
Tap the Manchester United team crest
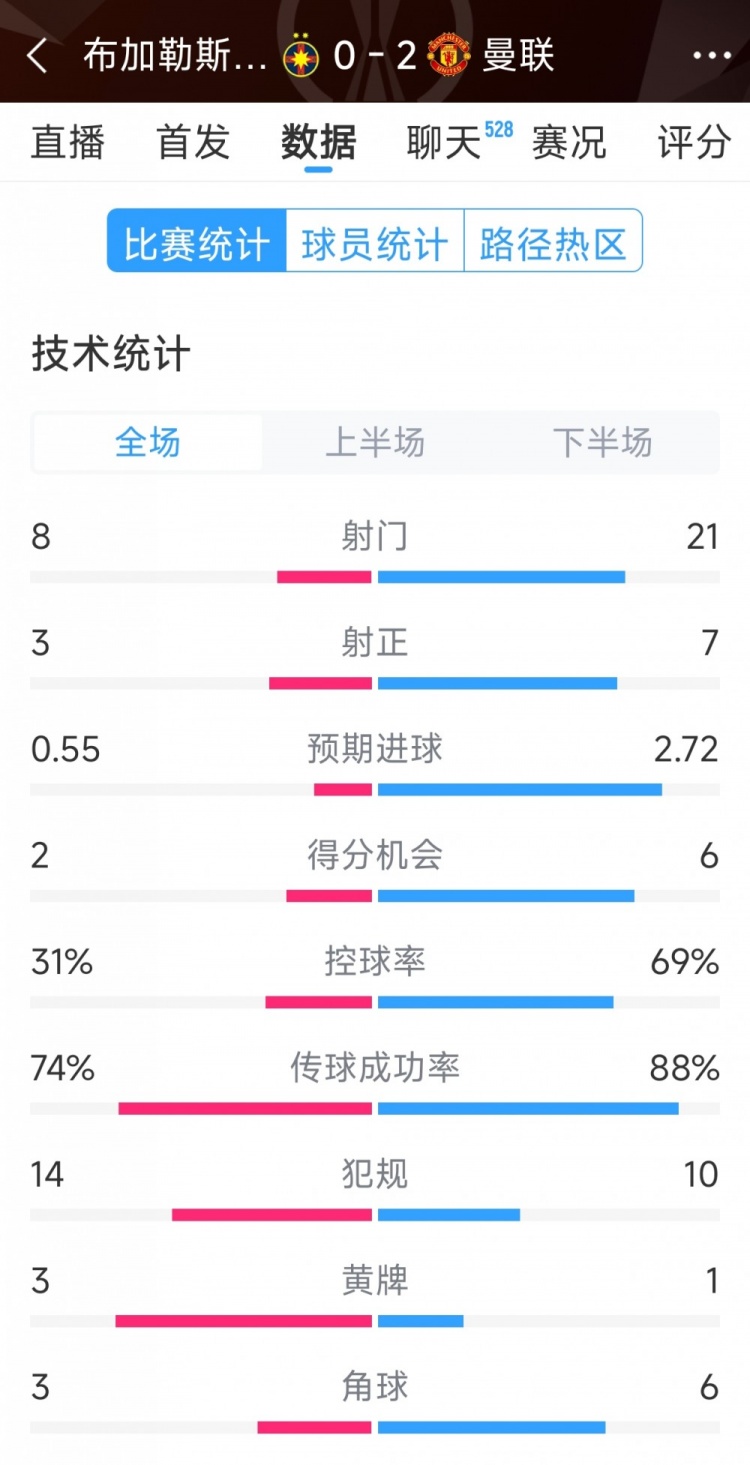click(448, 56)
